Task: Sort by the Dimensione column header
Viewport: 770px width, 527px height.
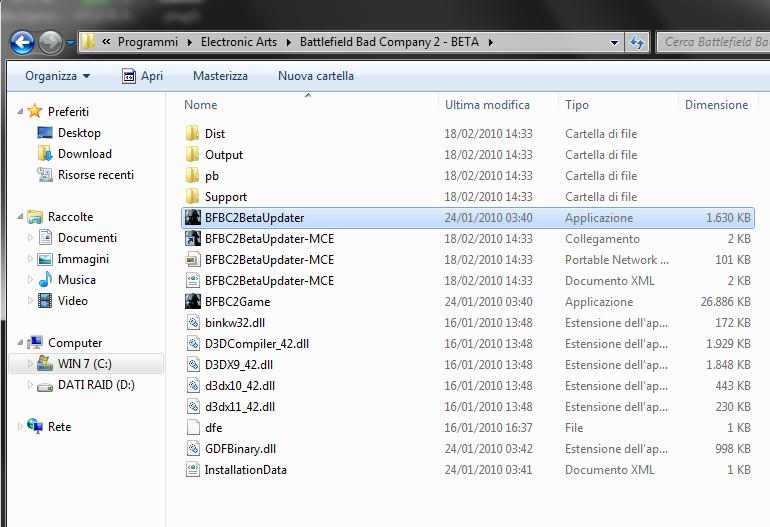Action: point(716,105)
